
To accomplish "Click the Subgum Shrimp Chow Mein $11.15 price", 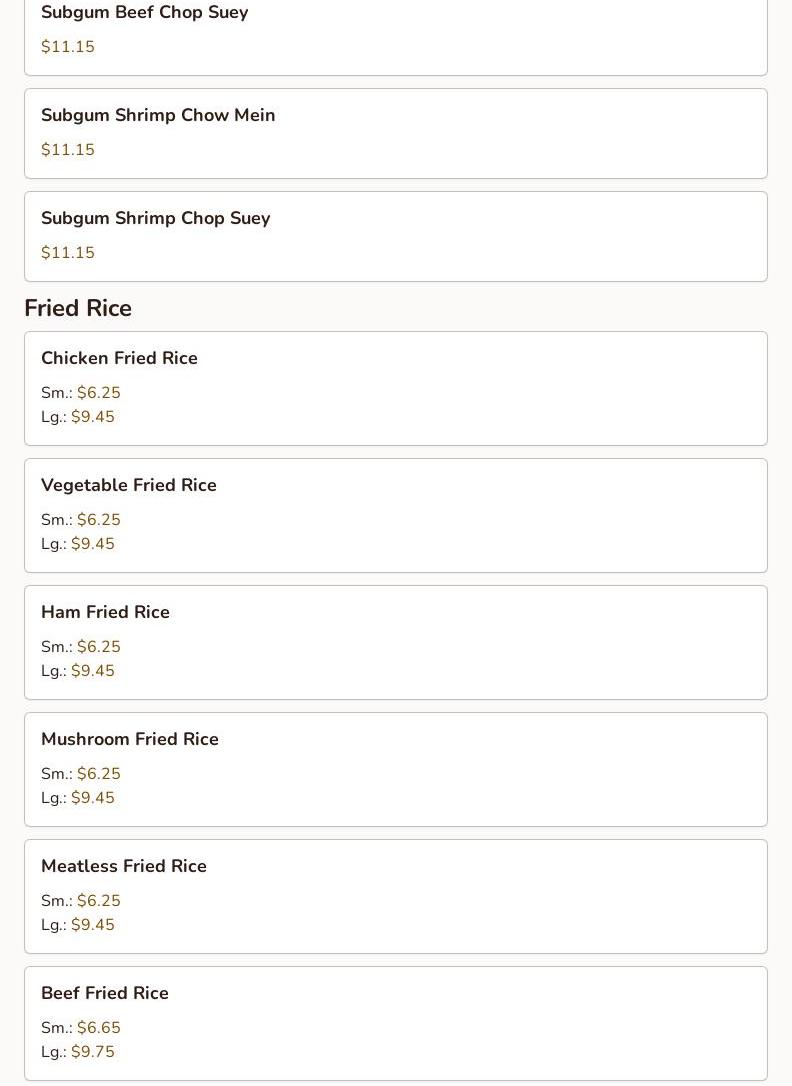I will click(x=67, y=150).
